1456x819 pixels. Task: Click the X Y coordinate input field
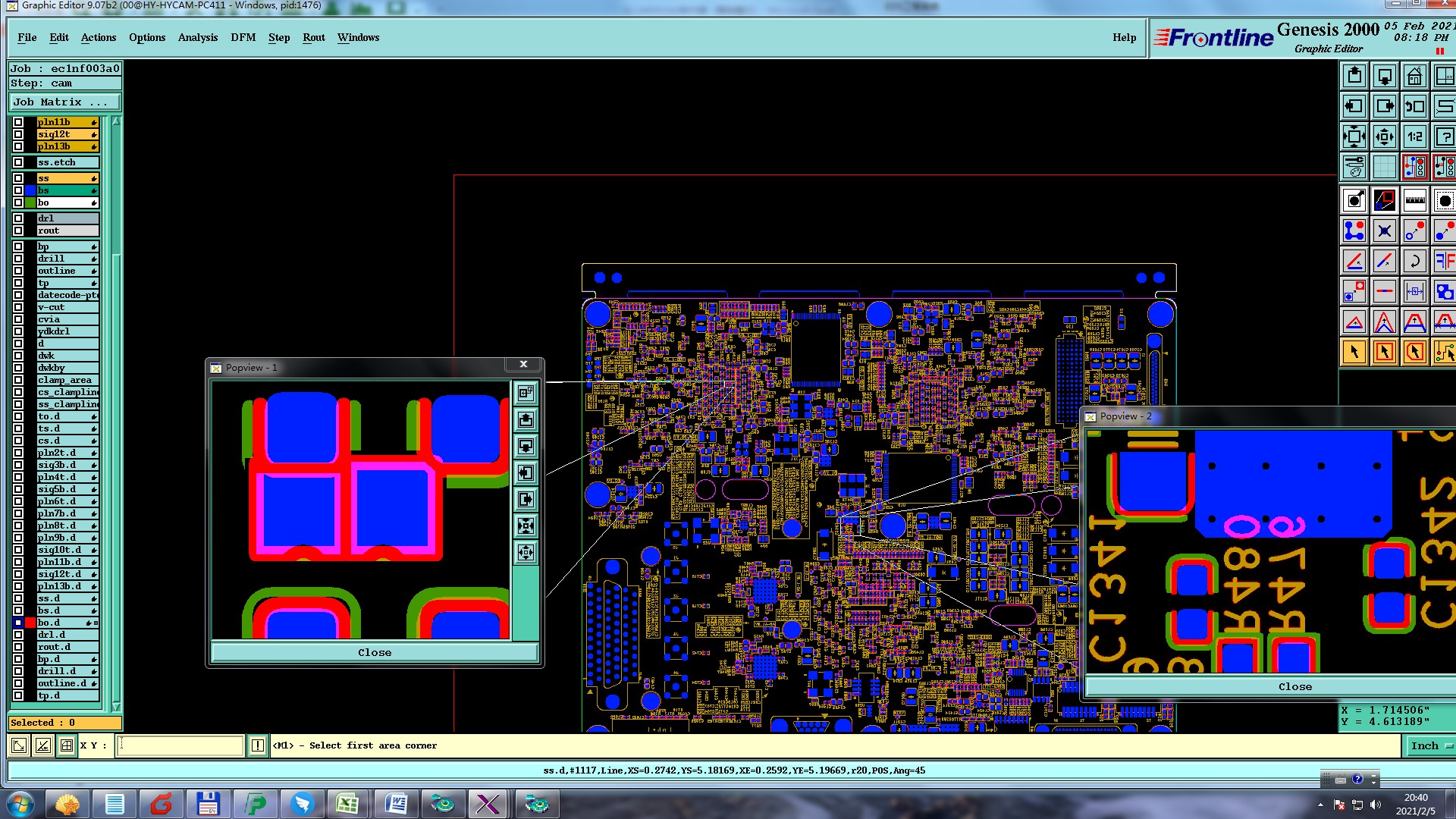point(180,745)
